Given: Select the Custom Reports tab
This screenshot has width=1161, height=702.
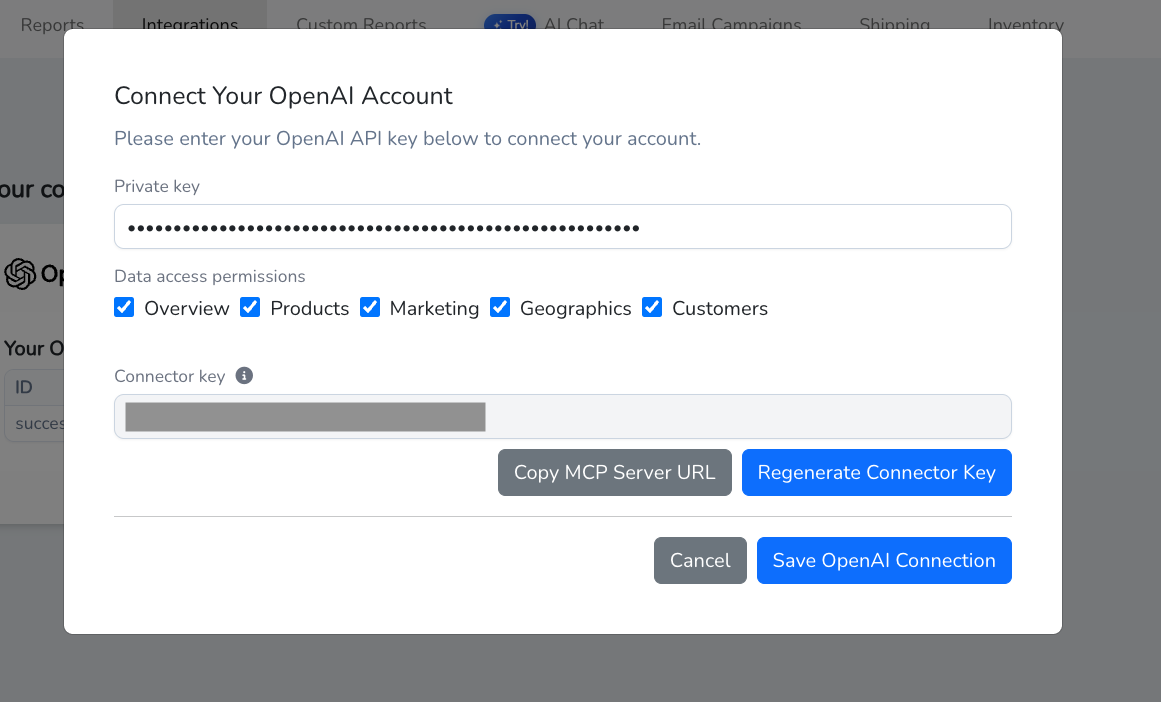Looking at the screenshot, I should (361, 24).
